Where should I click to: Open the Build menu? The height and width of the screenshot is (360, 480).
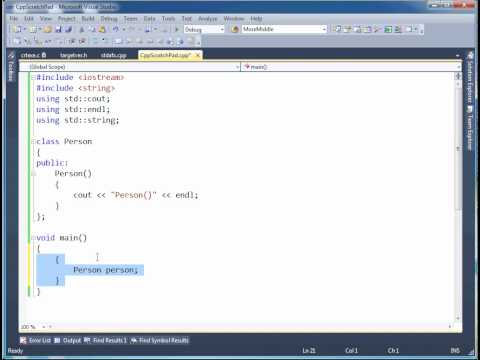(x=88, y=19)
